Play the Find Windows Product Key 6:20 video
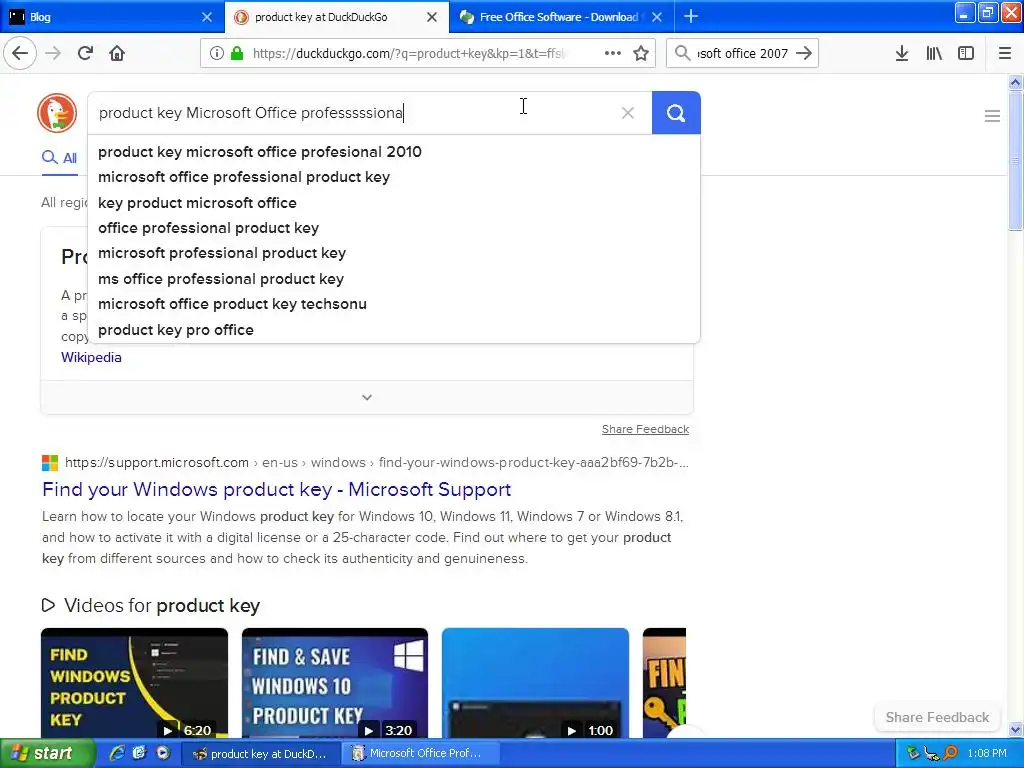The image size is (1024, 768). [135, 683]
